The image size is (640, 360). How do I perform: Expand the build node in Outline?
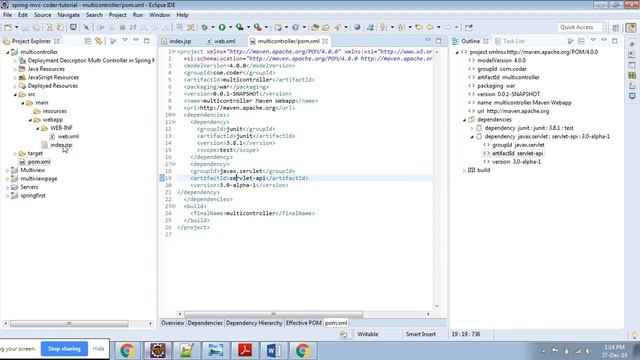point(464,170)
